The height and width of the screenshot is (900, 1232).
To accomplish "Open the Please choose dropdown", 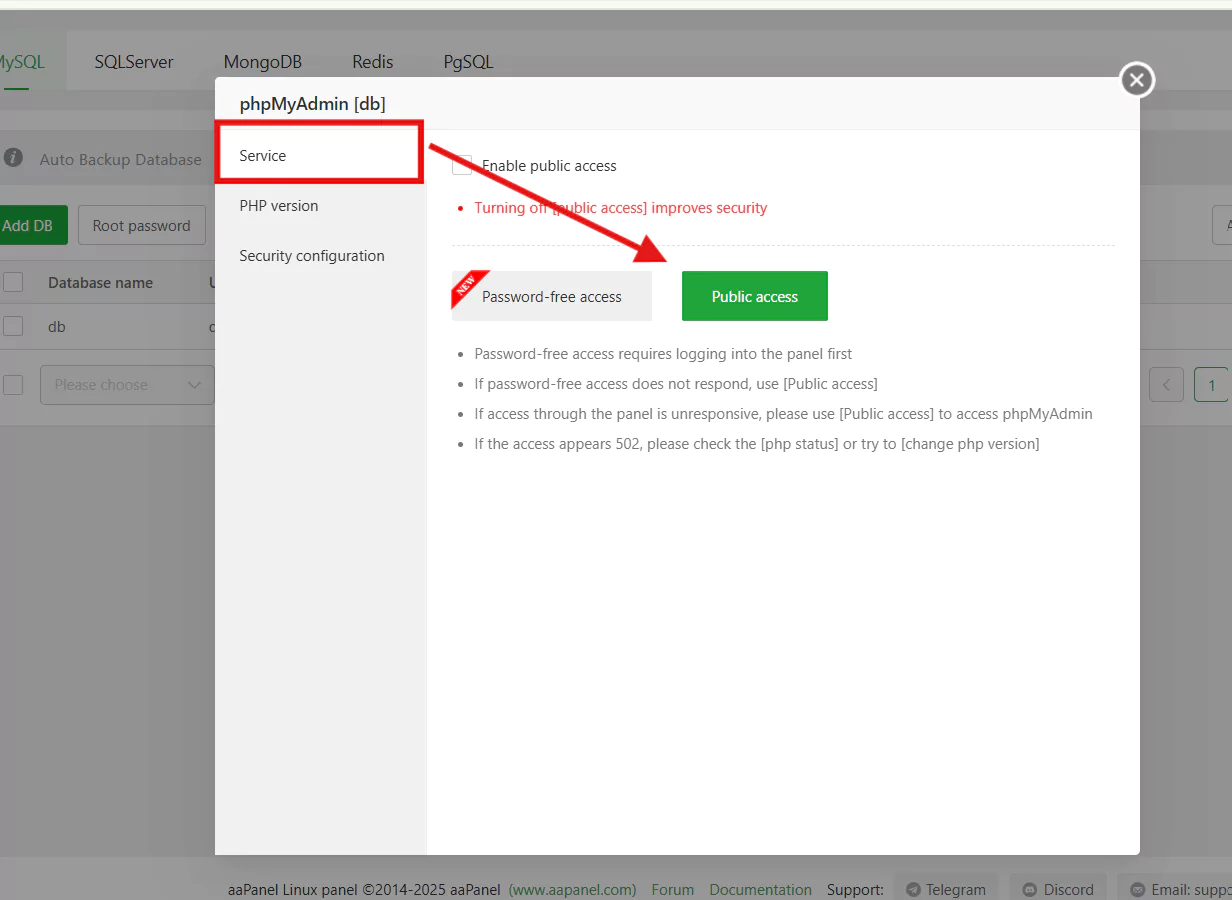I will pos(127,385).
